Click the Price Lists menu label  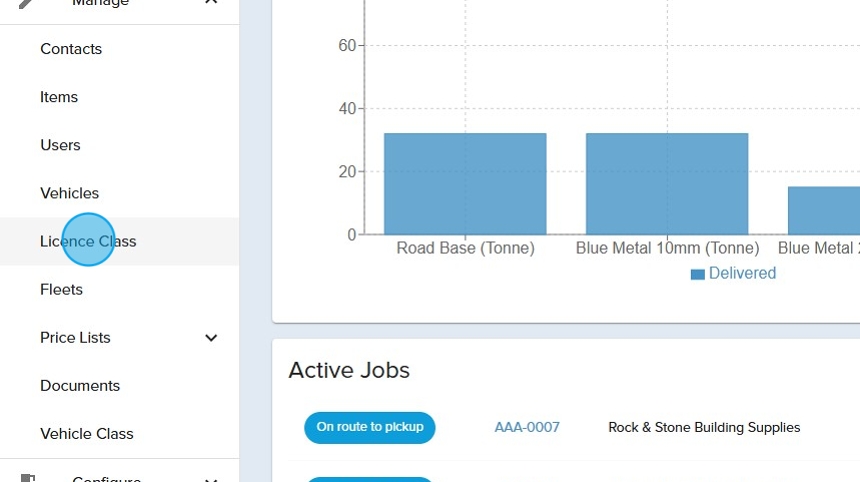75,337
